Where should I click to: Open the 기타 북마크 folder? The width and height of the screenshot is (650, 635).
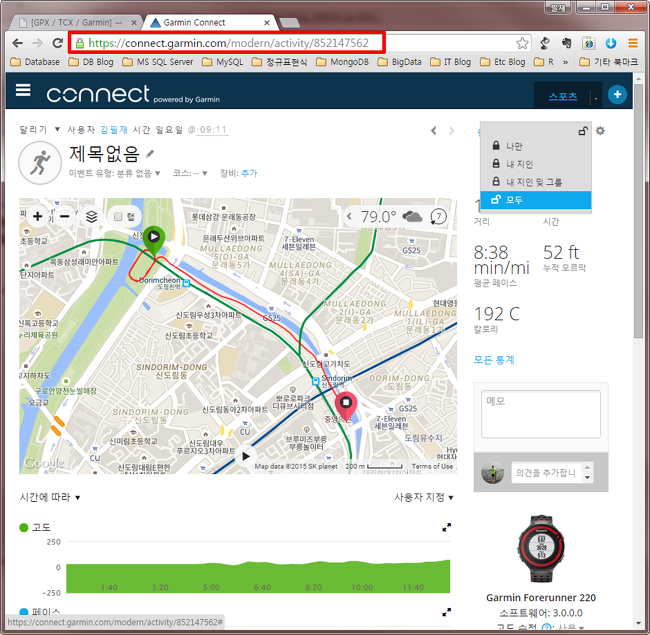pos(609,62)
